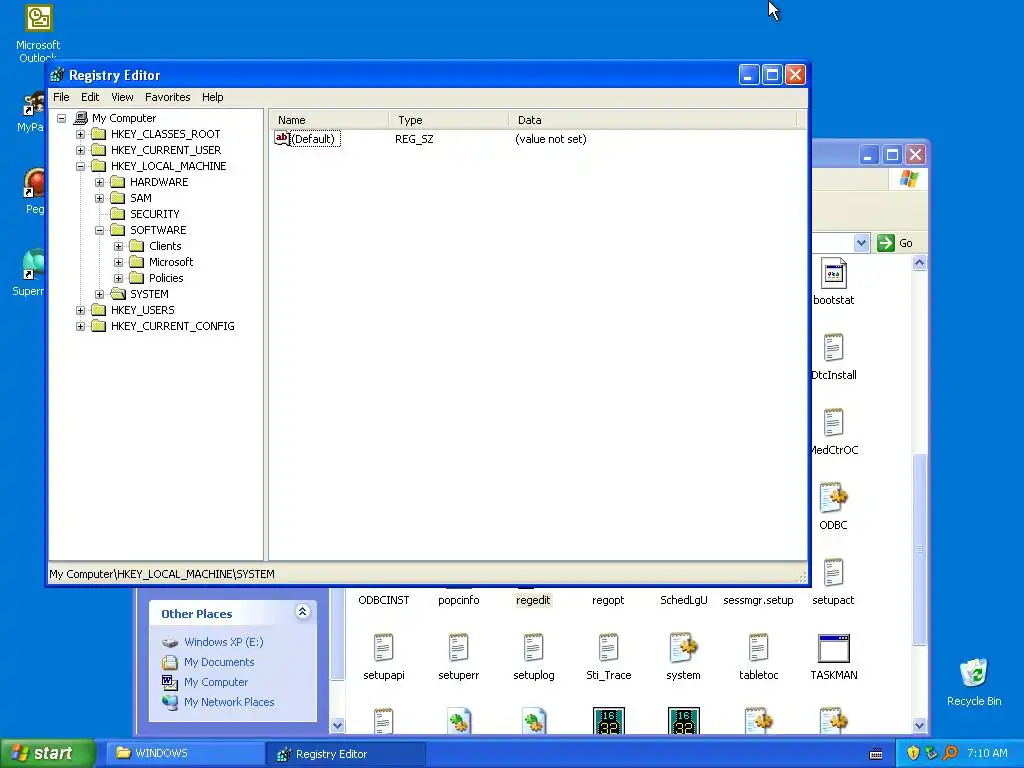Select the HKEY_CLASSES_ROOT folder icon
The height and width of the screenshot is (768, 1024).
point(99,134)
